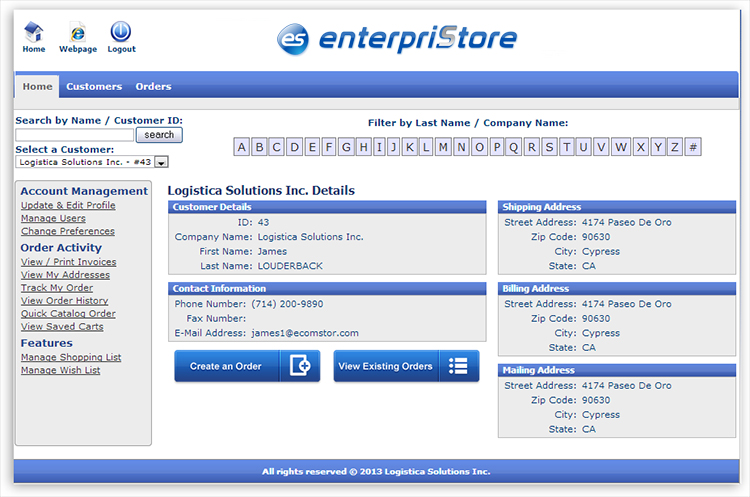Screen dimensions: 750x497
Task: Filter last names by letter C
Action: (276, 147)
